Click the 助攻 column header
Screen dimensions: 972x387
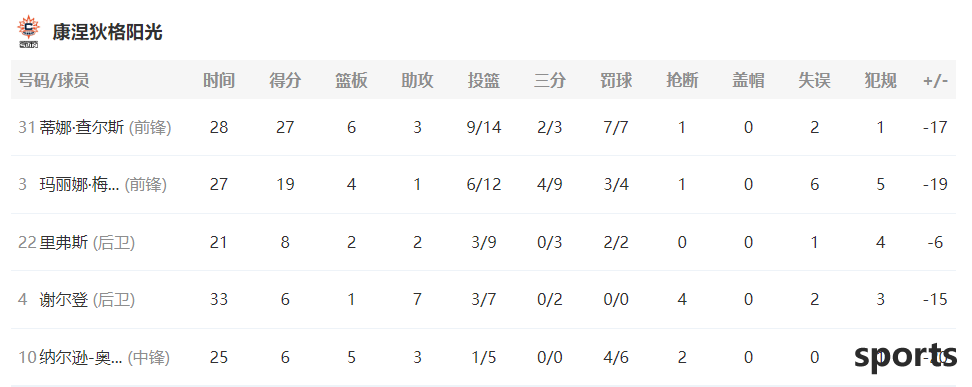click(417, 80)
